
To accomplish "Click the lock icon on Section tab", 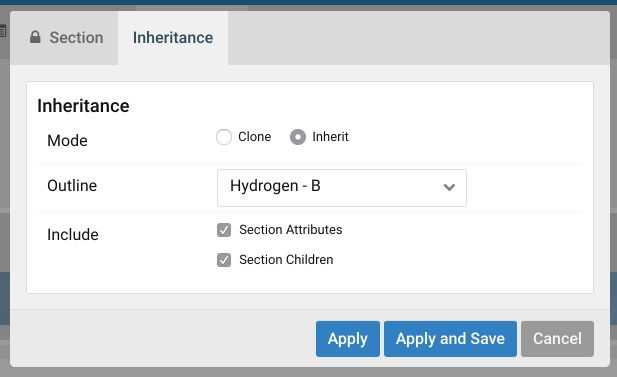I will (x=35, y=37).
